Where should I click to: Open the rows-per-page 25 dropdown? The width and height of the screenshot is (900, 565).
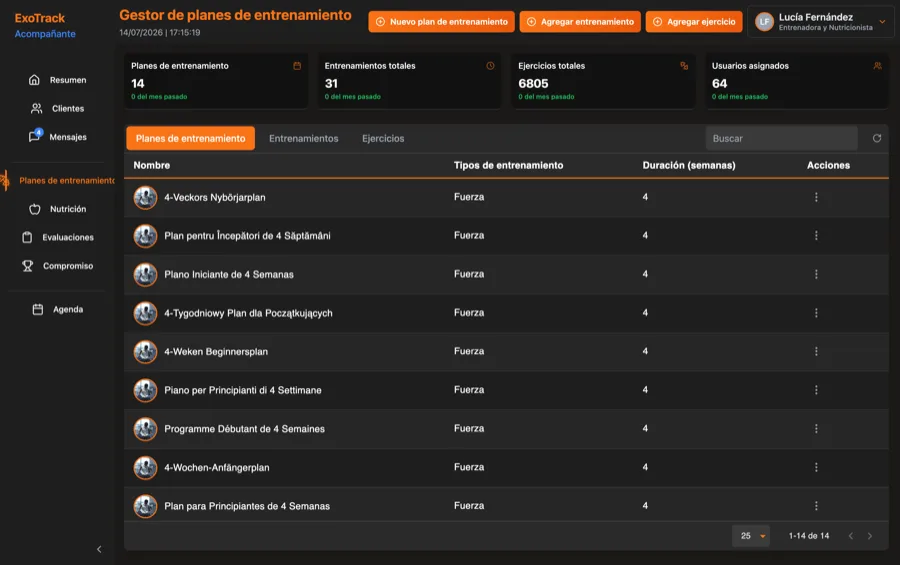pos(751,536)
